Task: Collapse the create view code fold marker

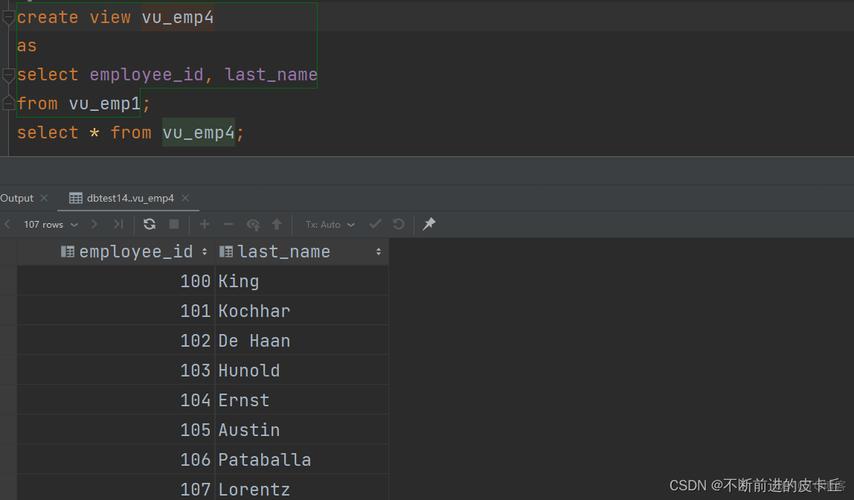Action: point(8,18)
